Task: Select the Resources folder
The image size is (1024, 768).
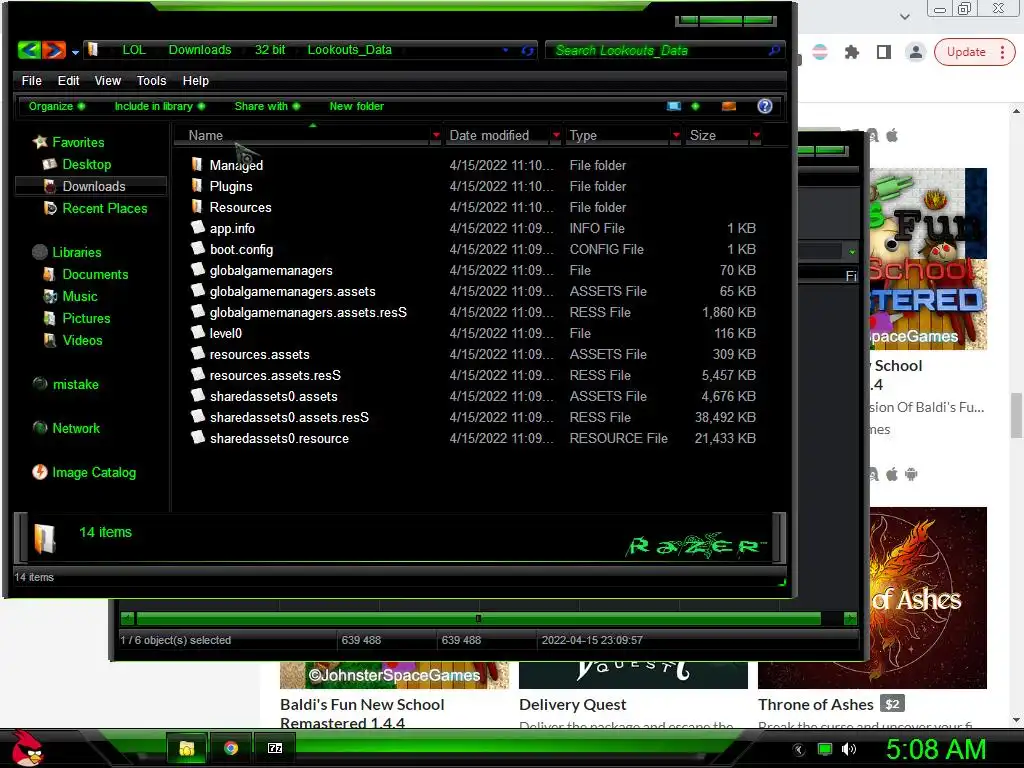Action: (x=240, y=207)
